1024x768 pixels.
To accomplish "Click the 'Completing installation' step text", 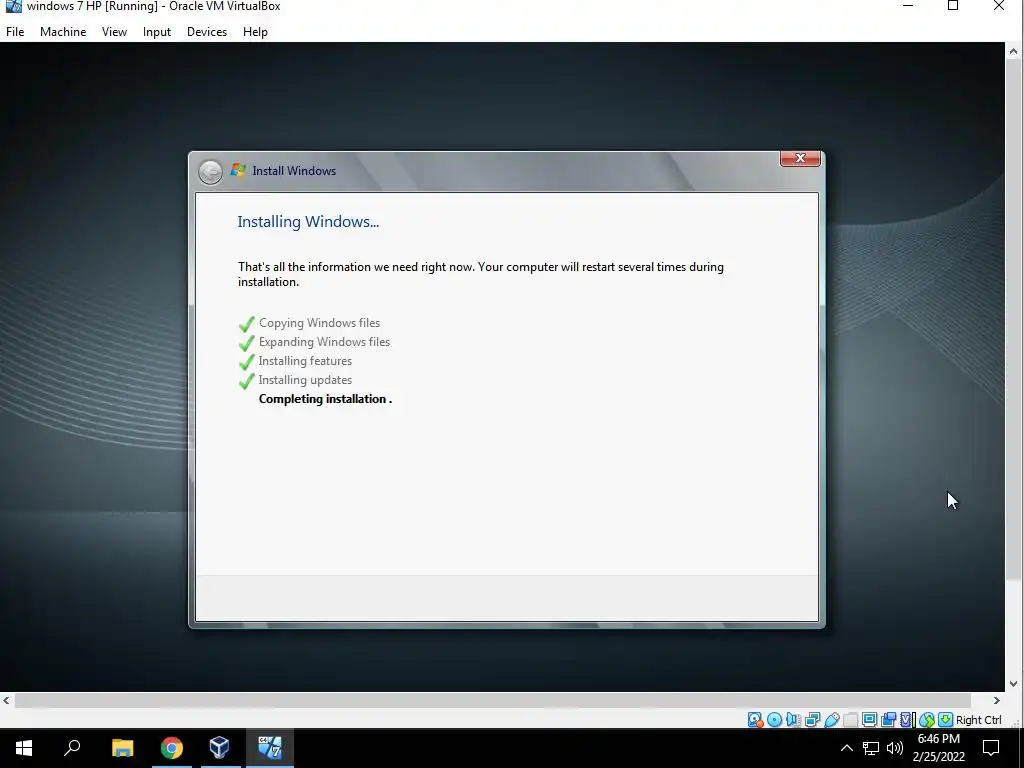I will coord(323,399).
